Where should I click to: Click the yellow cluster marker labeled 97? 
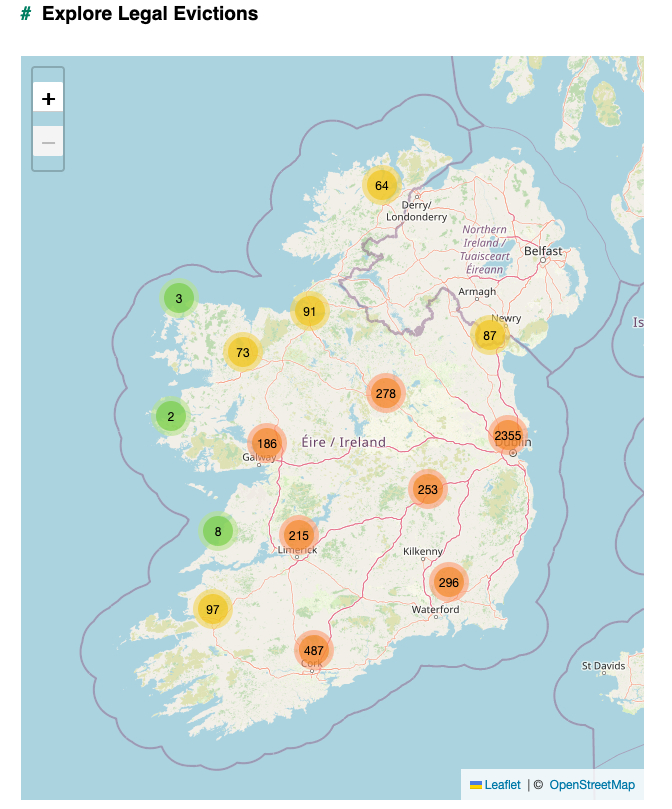point(212,609)
